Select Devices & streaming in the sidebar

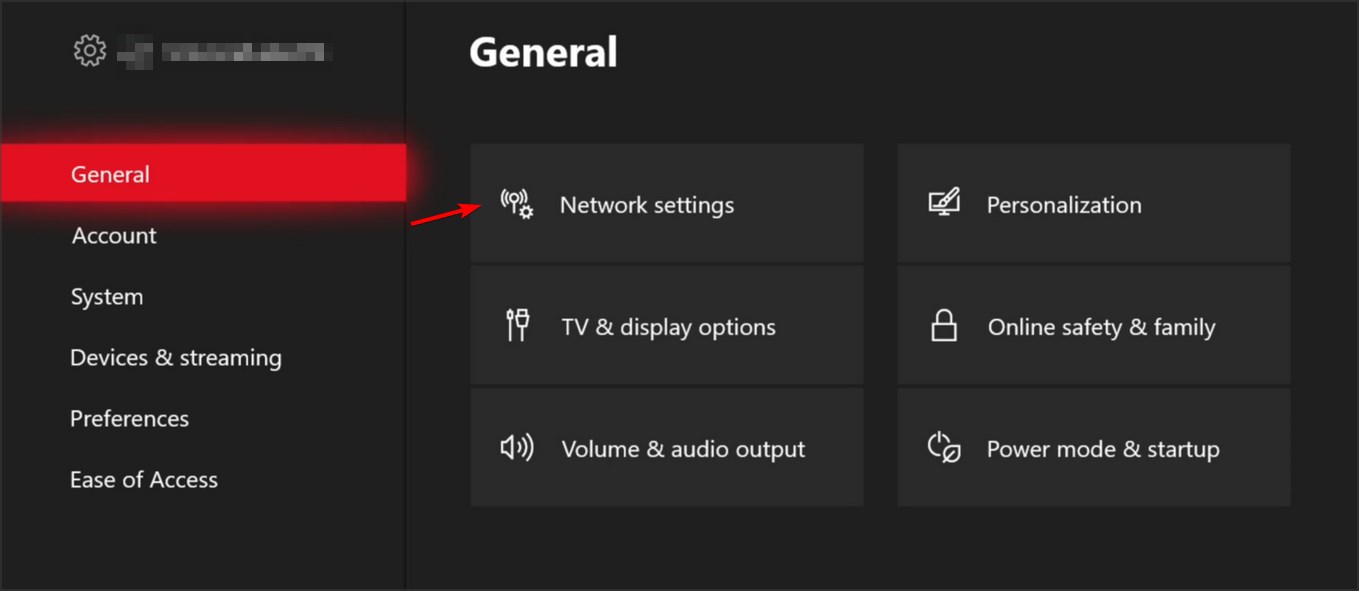(x=176, y=357)
